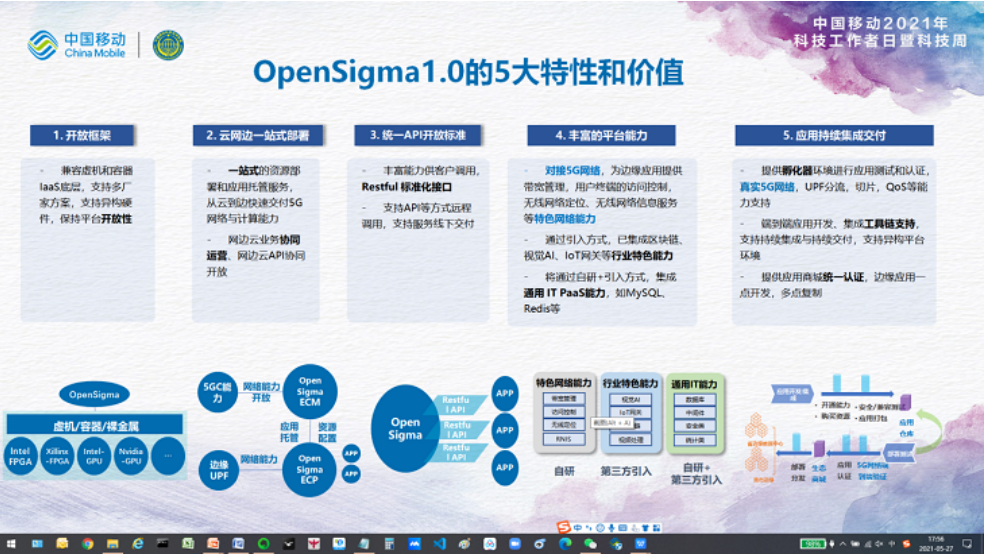Open the green circular taskbar icon
Image resolution: width=986 pixels, height=556 pixels.
click(263, 544)
